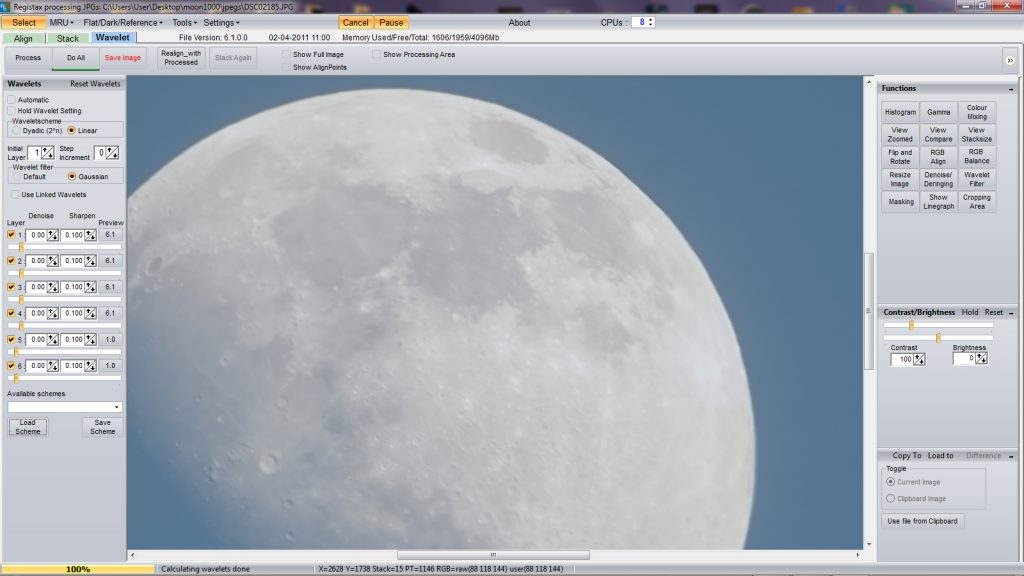
Task: Toggle the Automatic wavelets checkbox
Action: 12,100
